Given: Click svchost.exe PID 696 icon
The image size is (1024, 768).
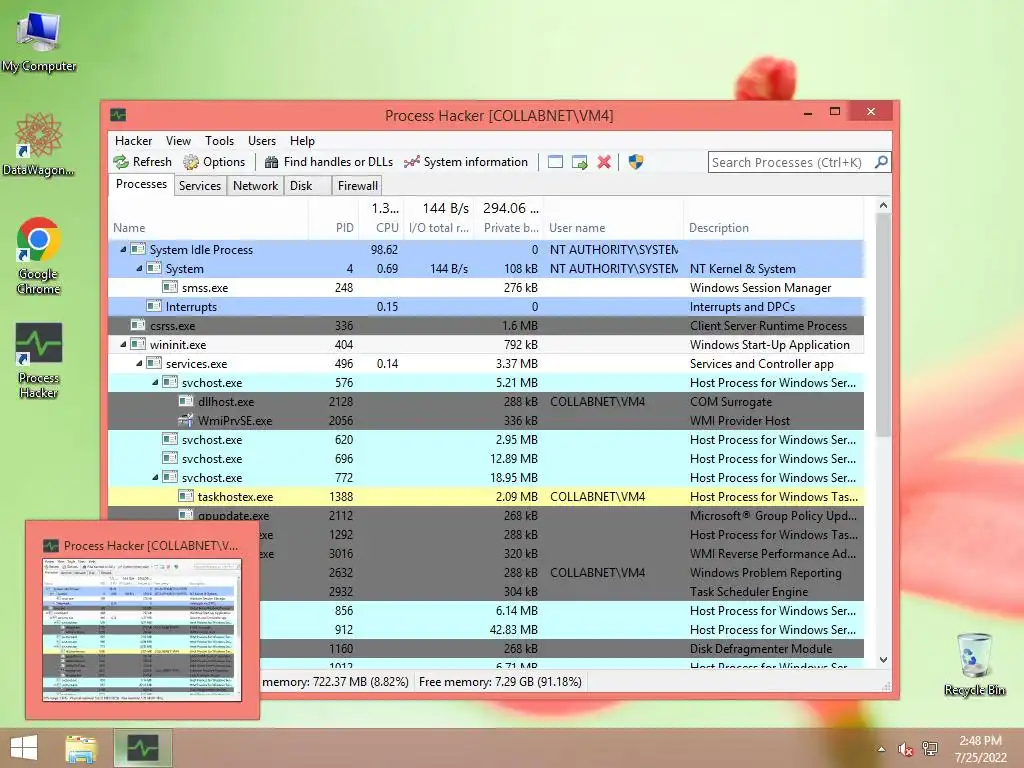Looking at the screenshot, I should tap(170, 458).
